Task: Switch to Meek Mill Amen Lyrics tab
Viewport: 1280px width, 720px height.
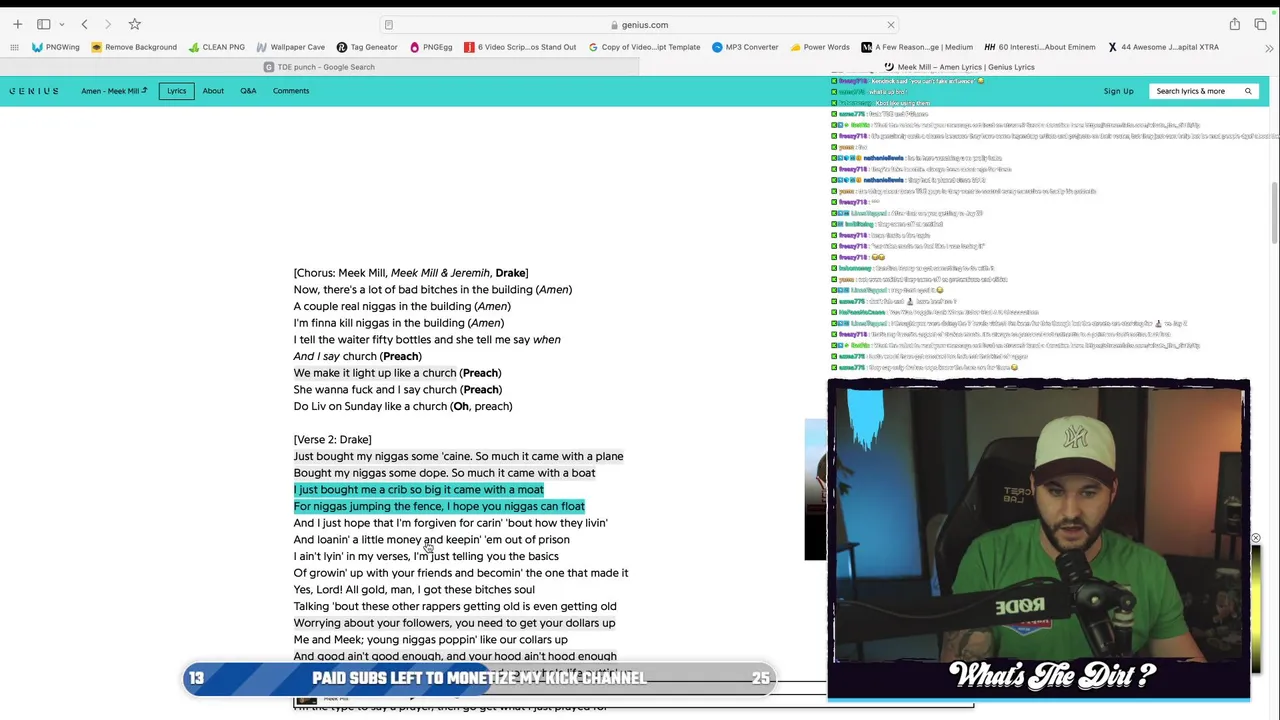Action: (960, 67)
